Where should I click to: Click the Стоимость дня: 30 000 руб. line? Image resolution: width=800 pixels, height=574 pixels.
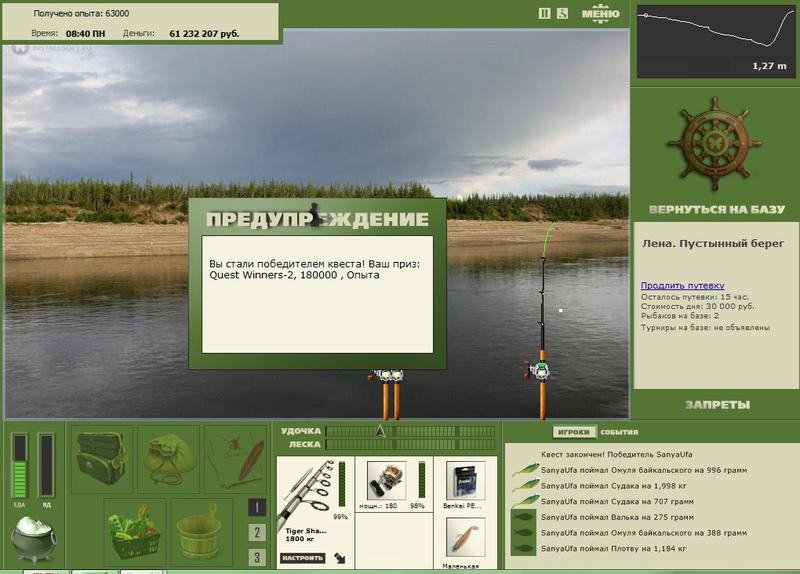697,306
